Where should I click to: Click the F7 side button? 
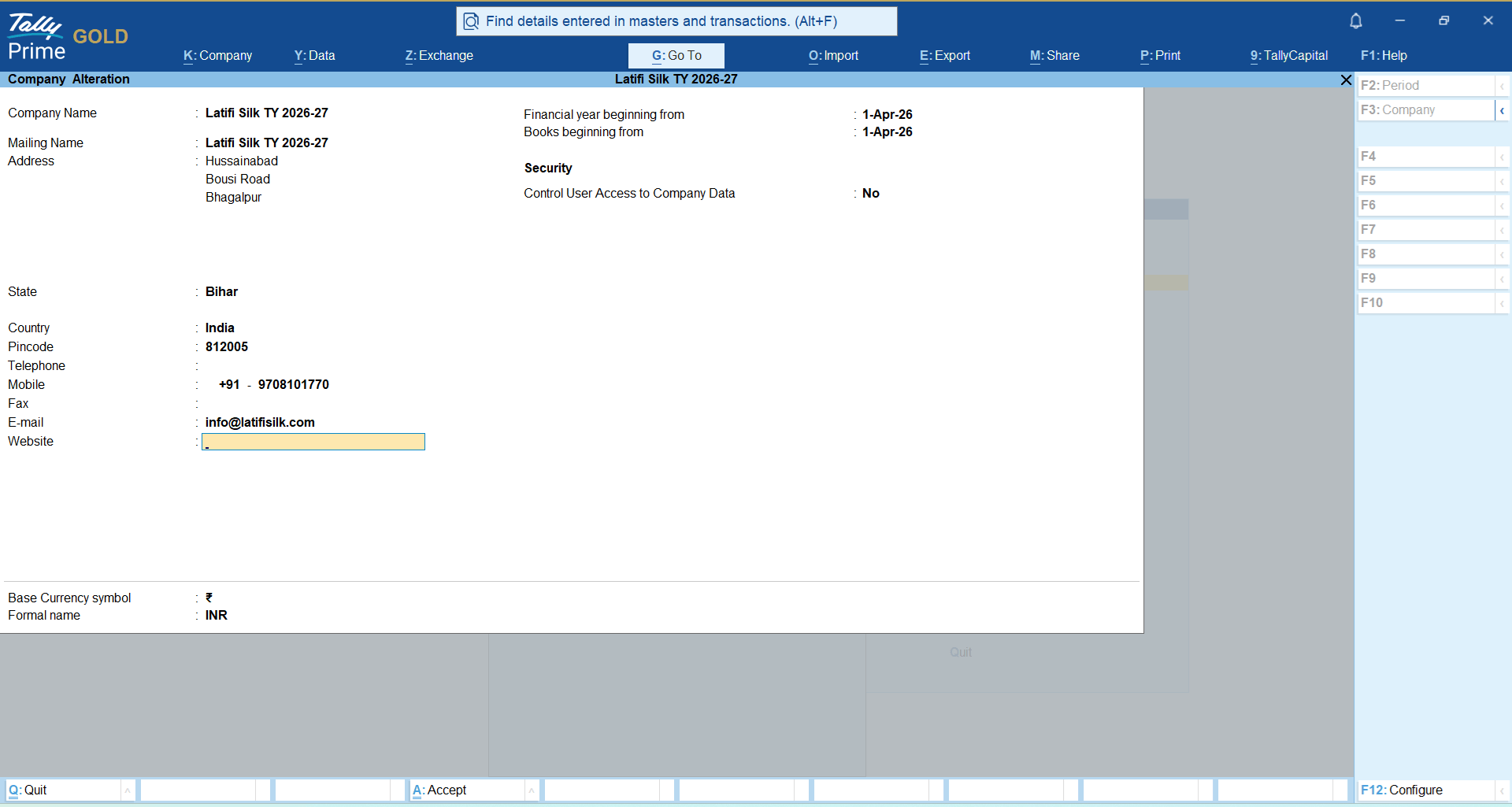[x=1426, y=230]
